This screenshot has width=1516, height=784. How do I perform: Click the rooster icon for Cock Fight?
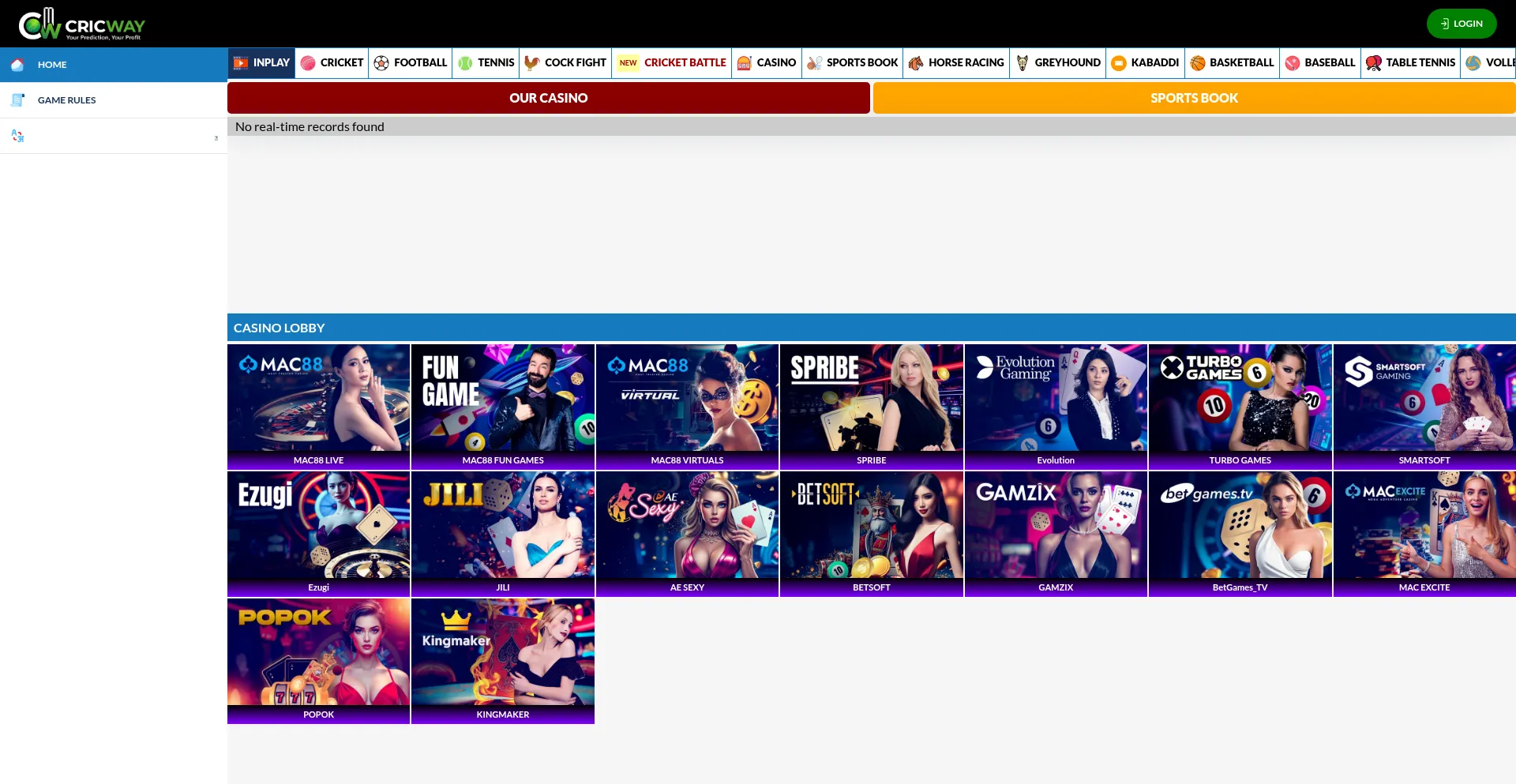(x=532, y=63)
